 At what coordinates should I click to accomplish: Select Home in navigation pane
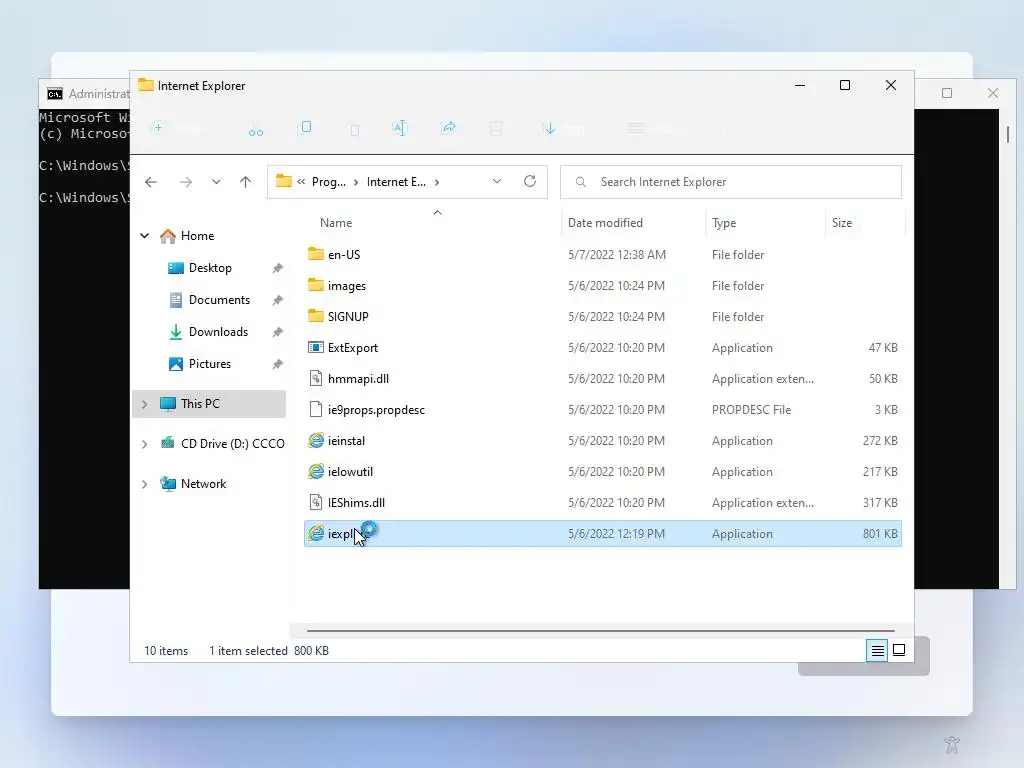(197, 236)
